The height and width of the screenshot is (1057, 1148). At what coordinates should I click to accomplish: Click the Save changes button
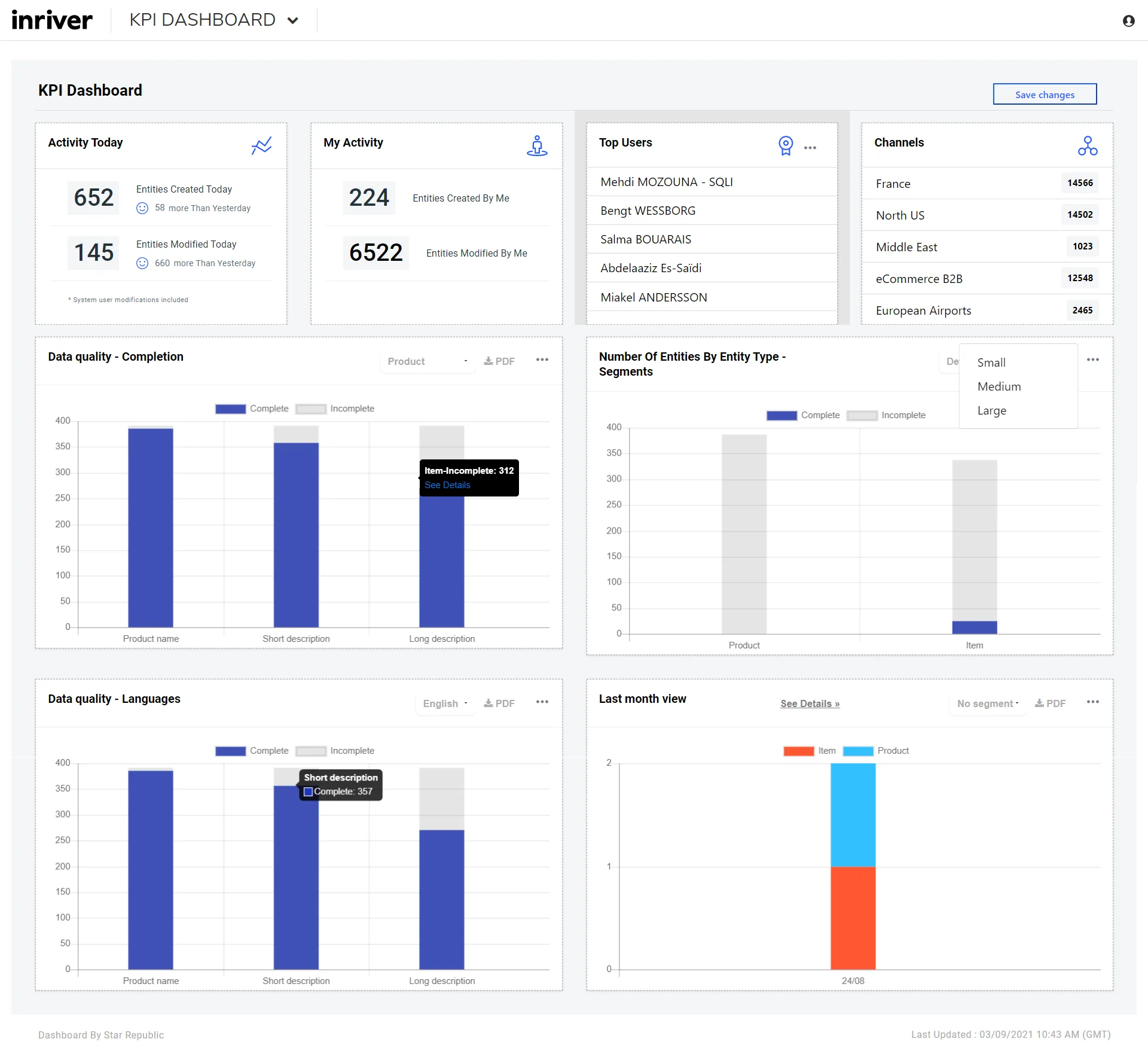[x=1045, y=94]
